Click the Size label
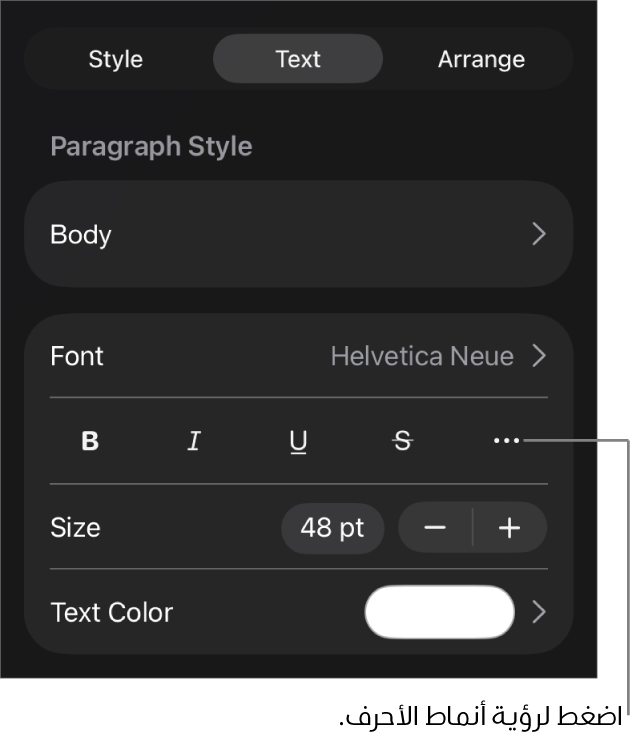 tap(75, 528)
